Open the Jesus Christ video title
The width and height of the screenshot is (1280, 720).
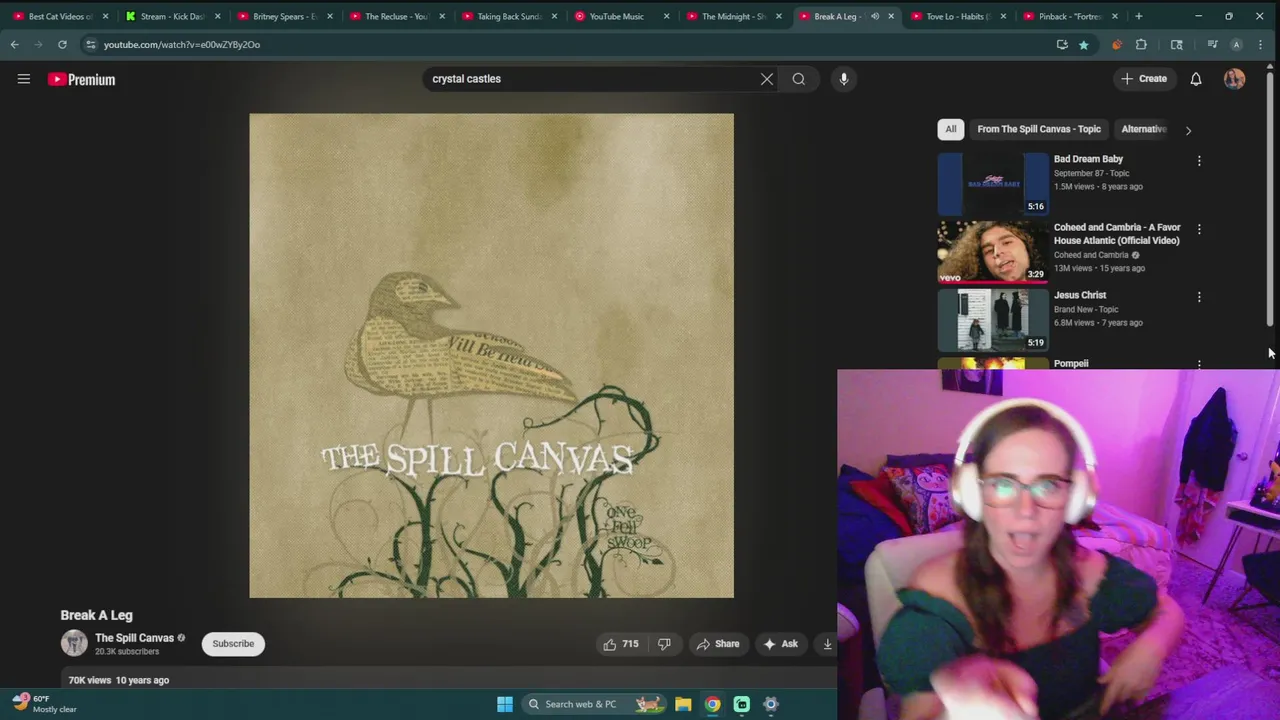(1080, 295)
